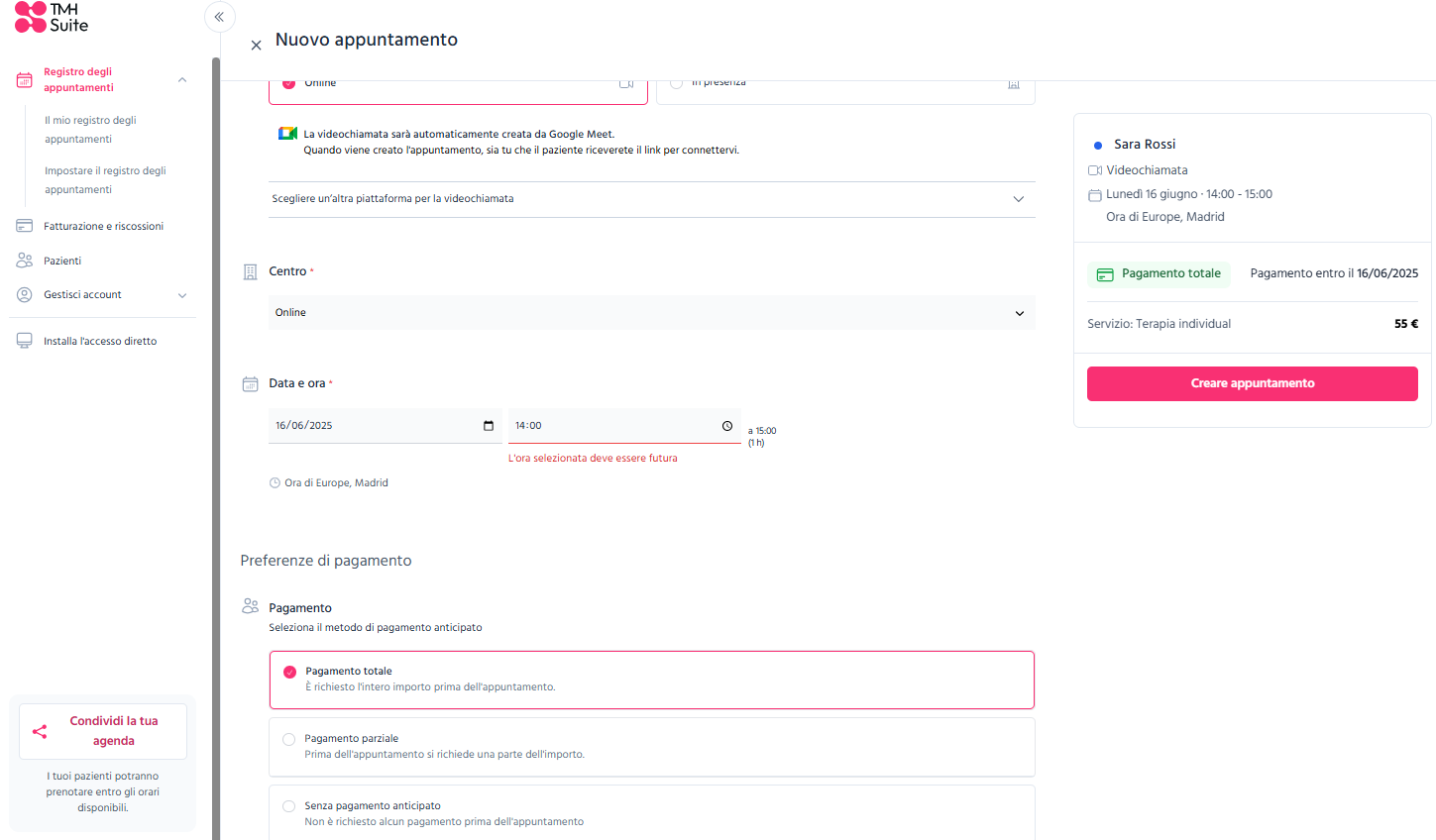Screen dimensions: 1436x840
Task: Close the Nuovo appuntamento form
Action: tap(256, 45)
